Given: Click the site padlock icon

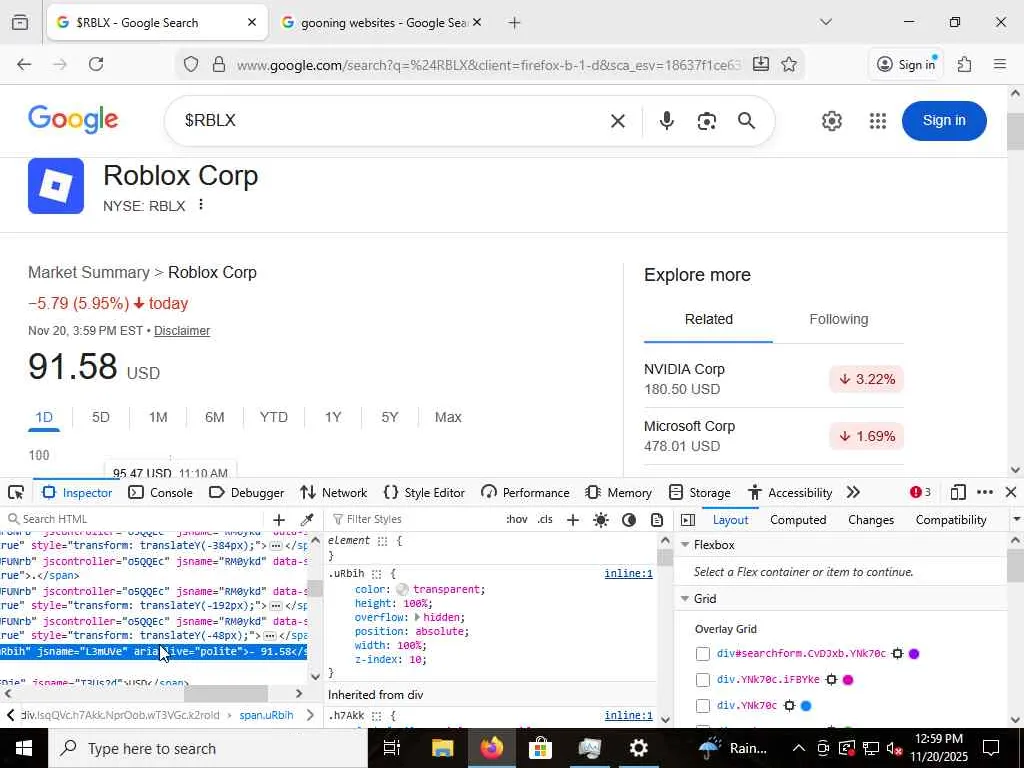Looking at the screenshot, I should pyautogui.click(x=219, y=64).
